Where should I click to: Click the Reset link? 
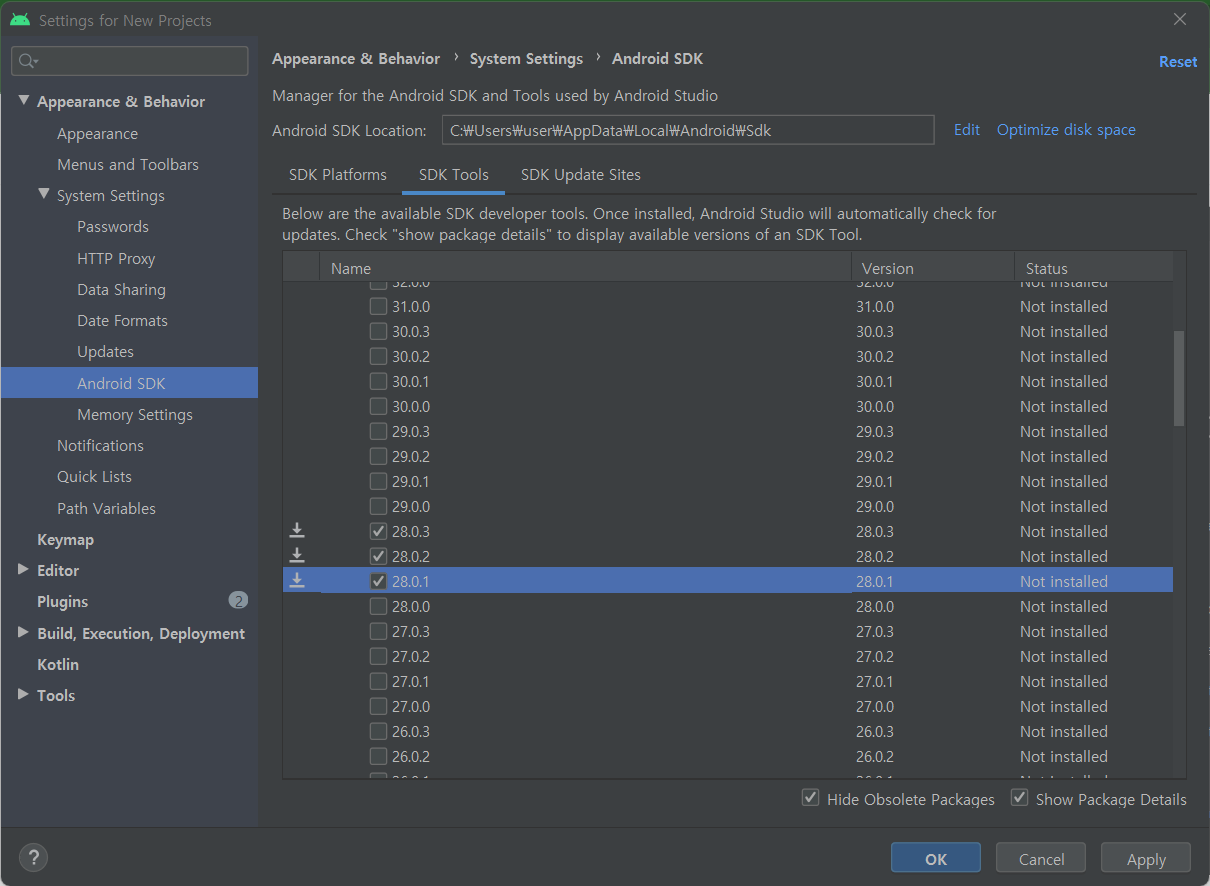click(1178, 62)
